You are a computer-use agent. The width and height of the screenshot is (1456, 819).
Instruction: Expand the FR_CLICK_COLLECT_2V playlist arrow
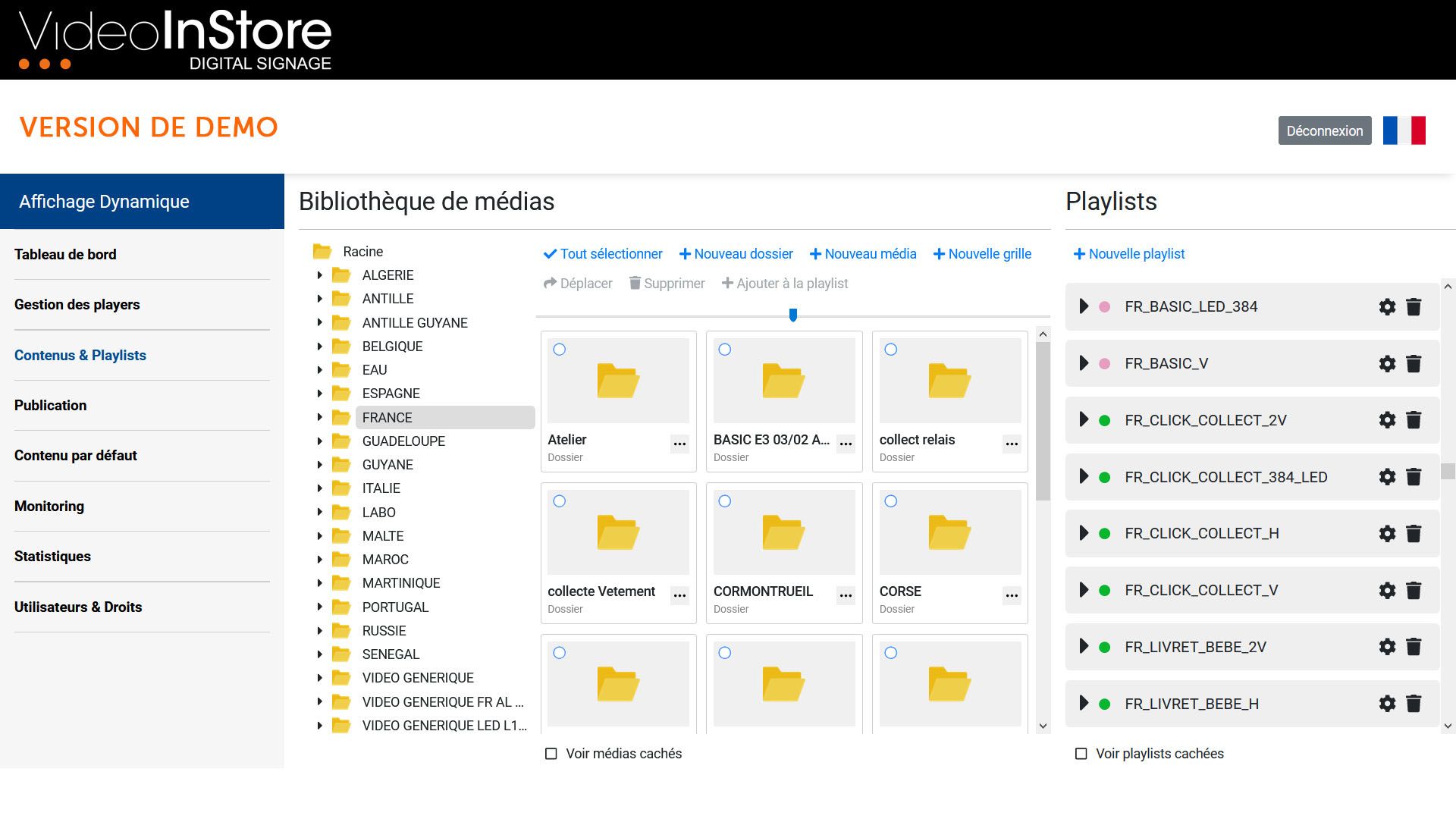[x=1084, y=419]
